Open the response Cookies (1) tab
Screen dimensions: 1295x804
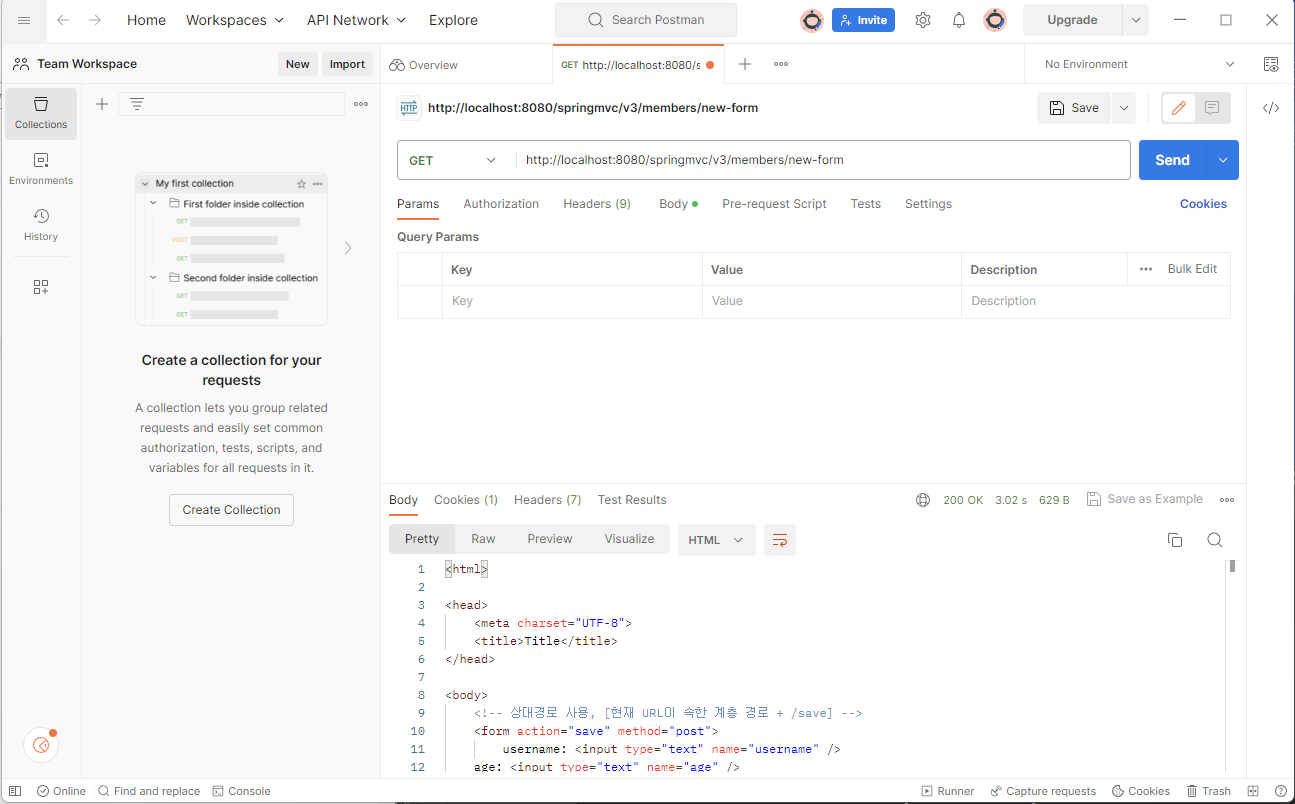[466, 500]
